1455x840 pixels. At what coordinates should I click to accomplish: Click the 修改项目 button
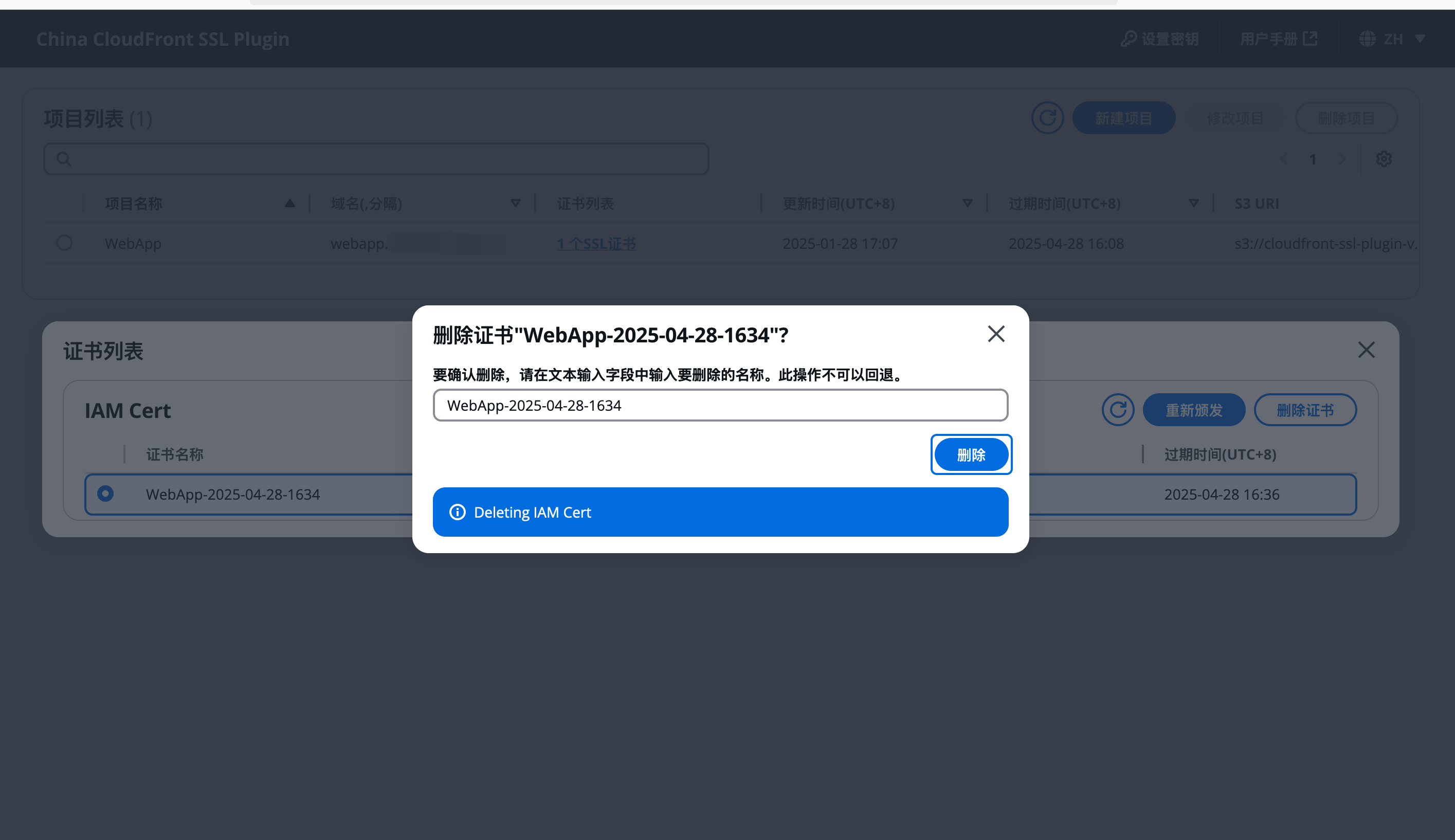1234,118
